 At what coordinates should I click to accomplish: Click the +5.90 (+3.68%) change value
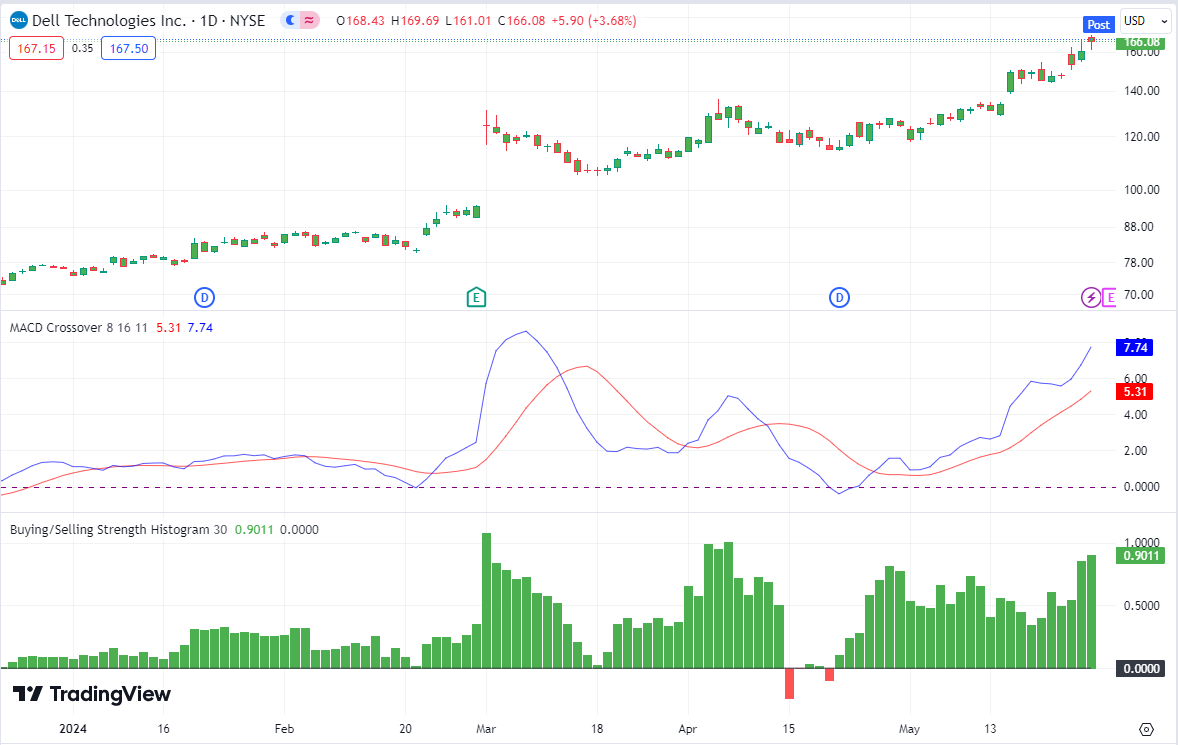[x=594, y=21]
